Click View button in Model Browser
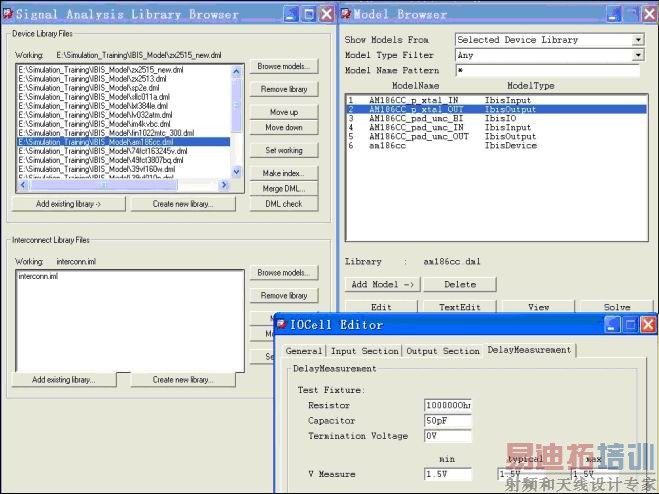This screenshot has width=659, height=494. [x=538, y=307]
